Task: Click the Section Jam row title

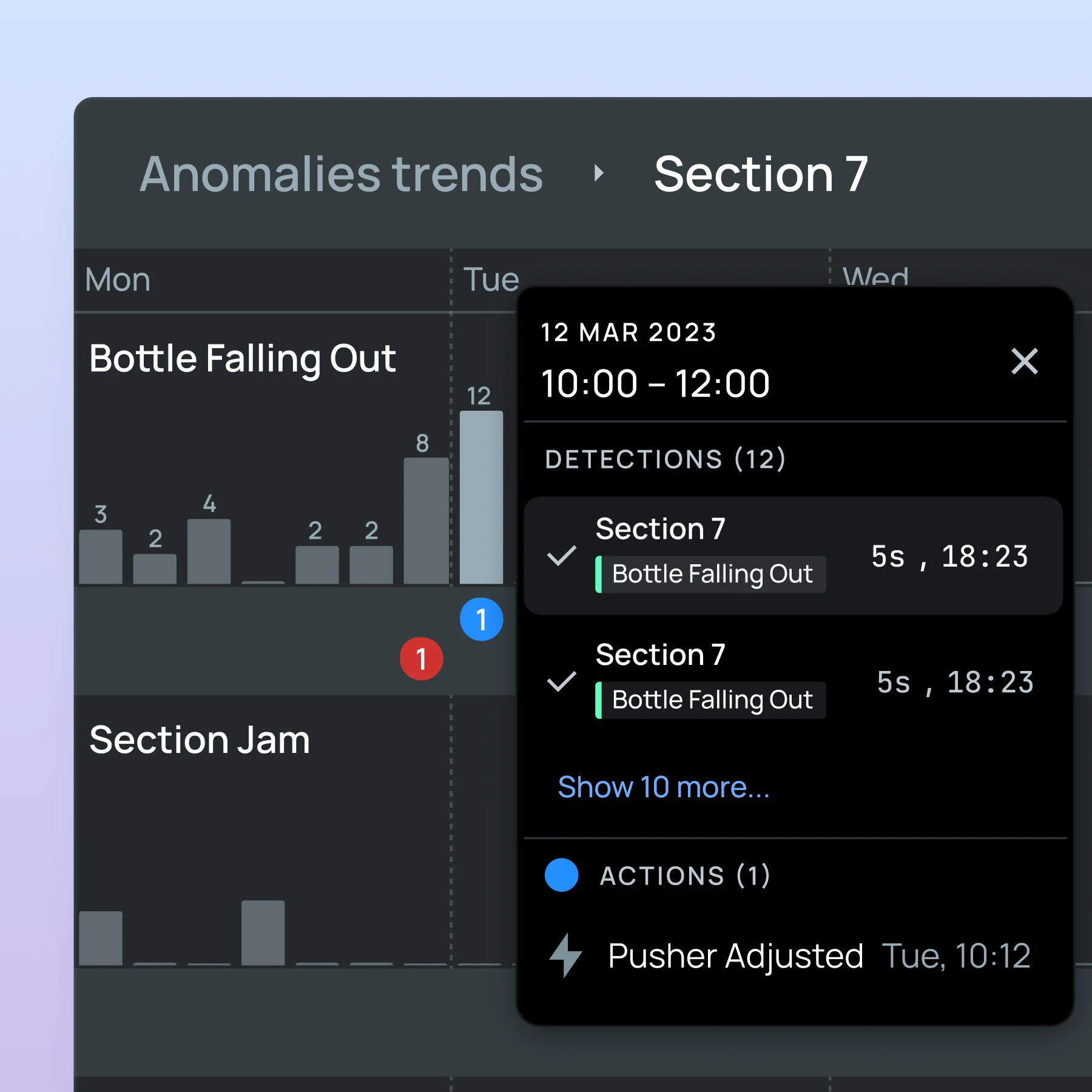Action: point(200,740)
